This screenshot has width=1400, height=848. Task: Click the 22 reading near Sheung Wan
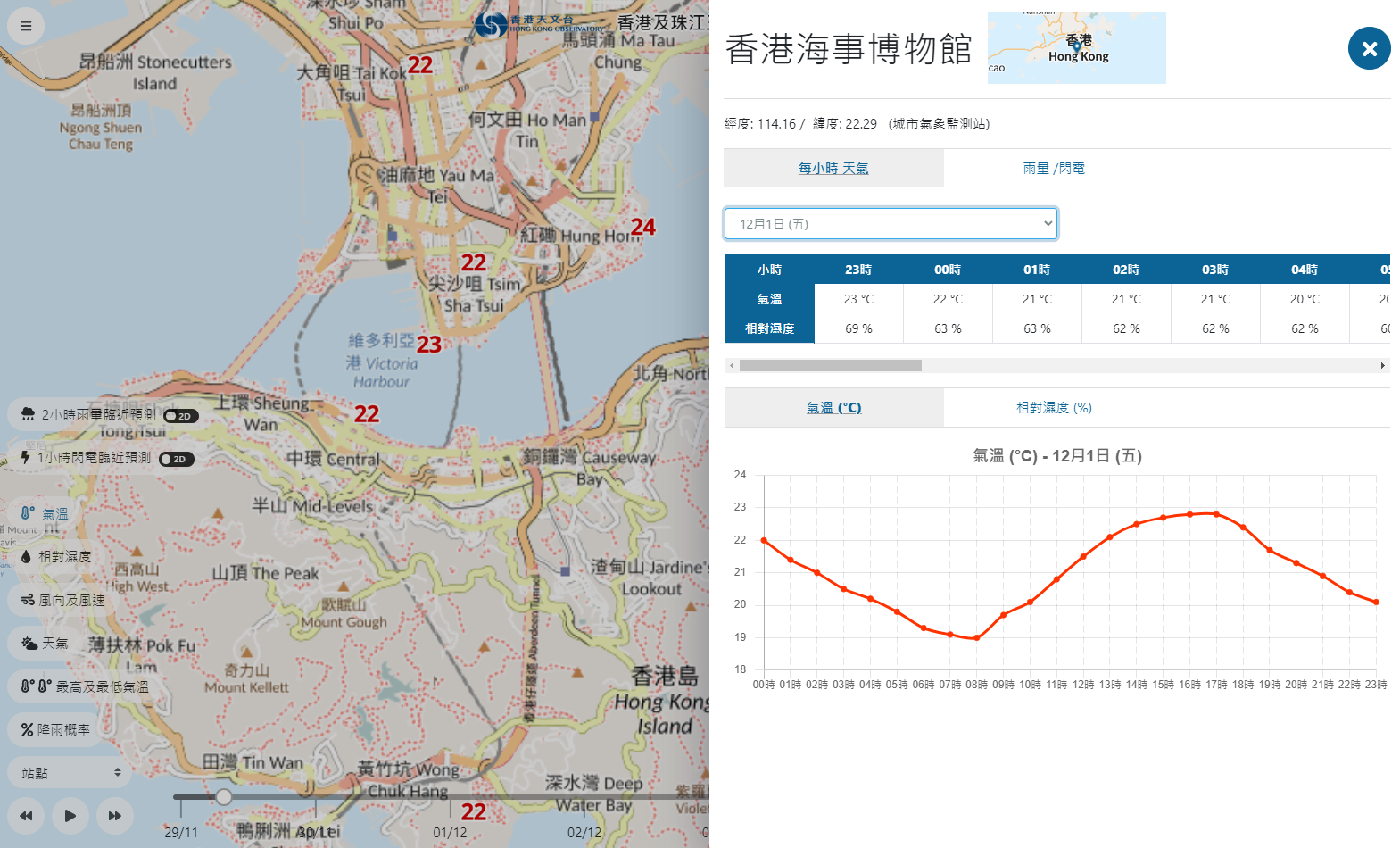coord(367,414)
